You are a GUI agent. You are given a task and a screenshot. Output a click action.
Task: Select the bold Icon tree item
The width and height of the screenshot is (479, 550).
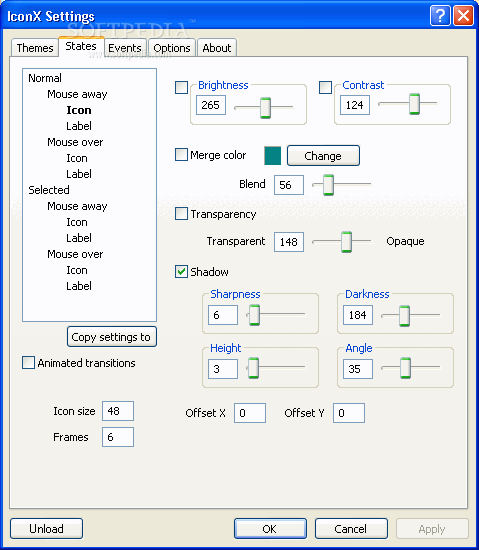click(x=79, y=110)
